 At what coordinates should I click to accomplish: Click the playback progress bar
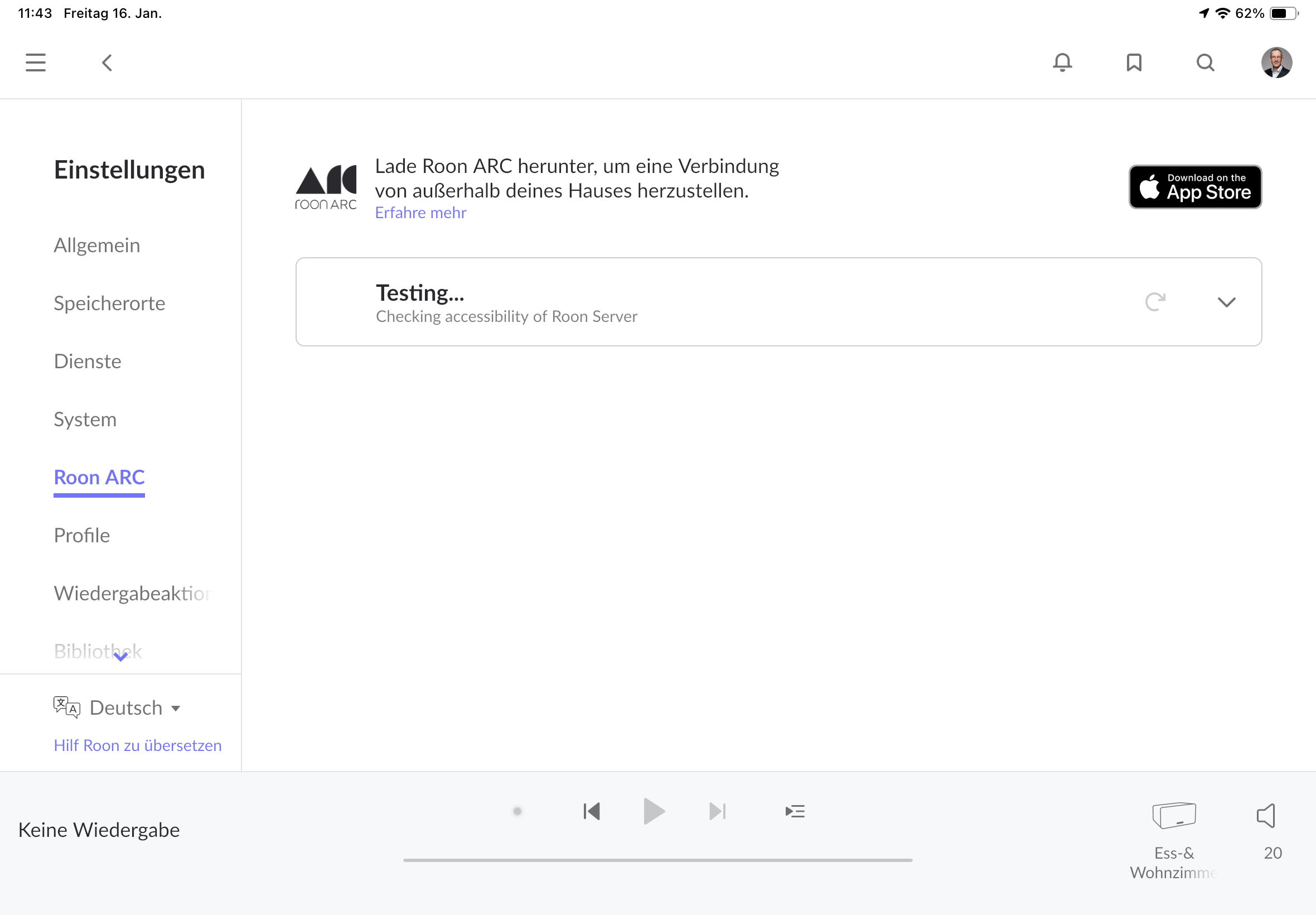(x=657, y=860)
